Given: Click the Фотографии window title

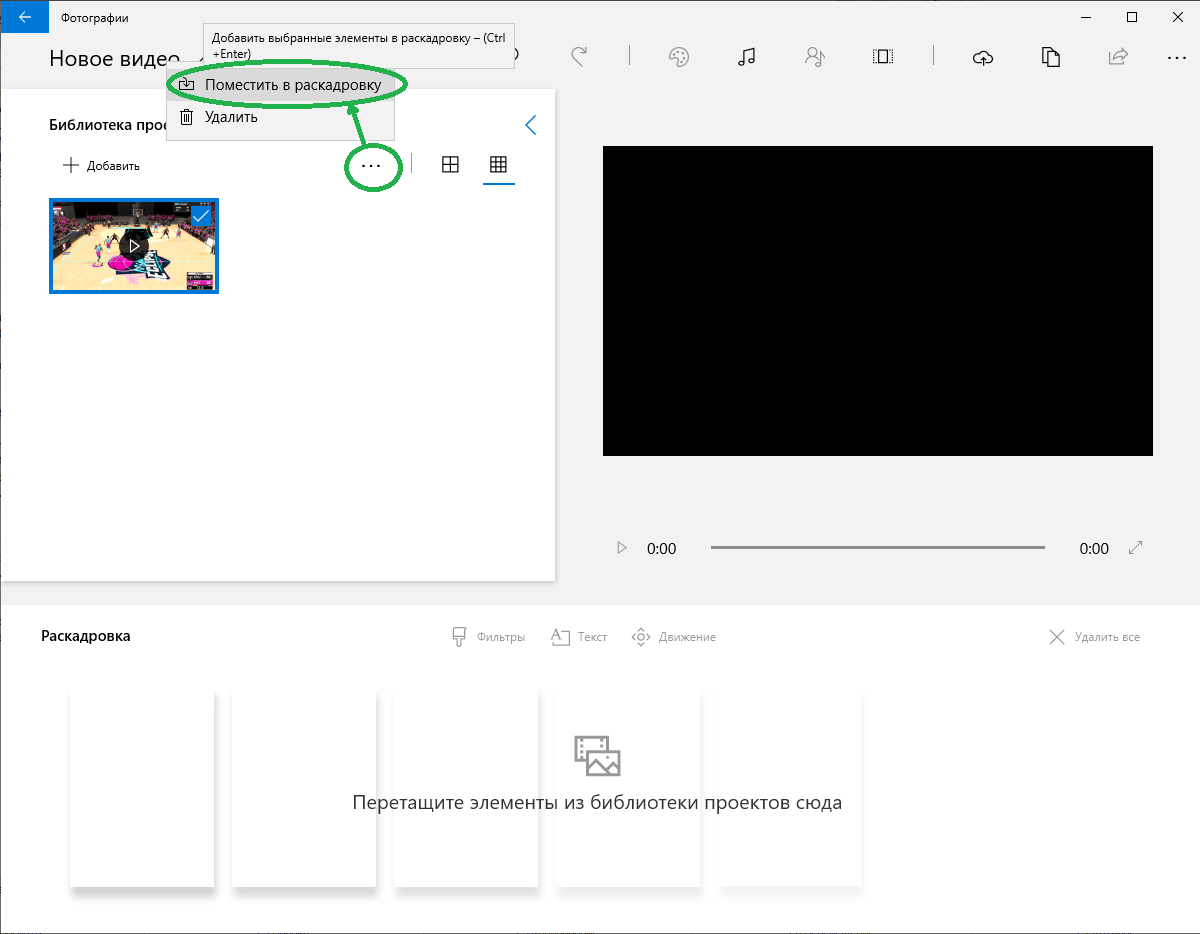Looking at the screenshot, I should point(94,18).
